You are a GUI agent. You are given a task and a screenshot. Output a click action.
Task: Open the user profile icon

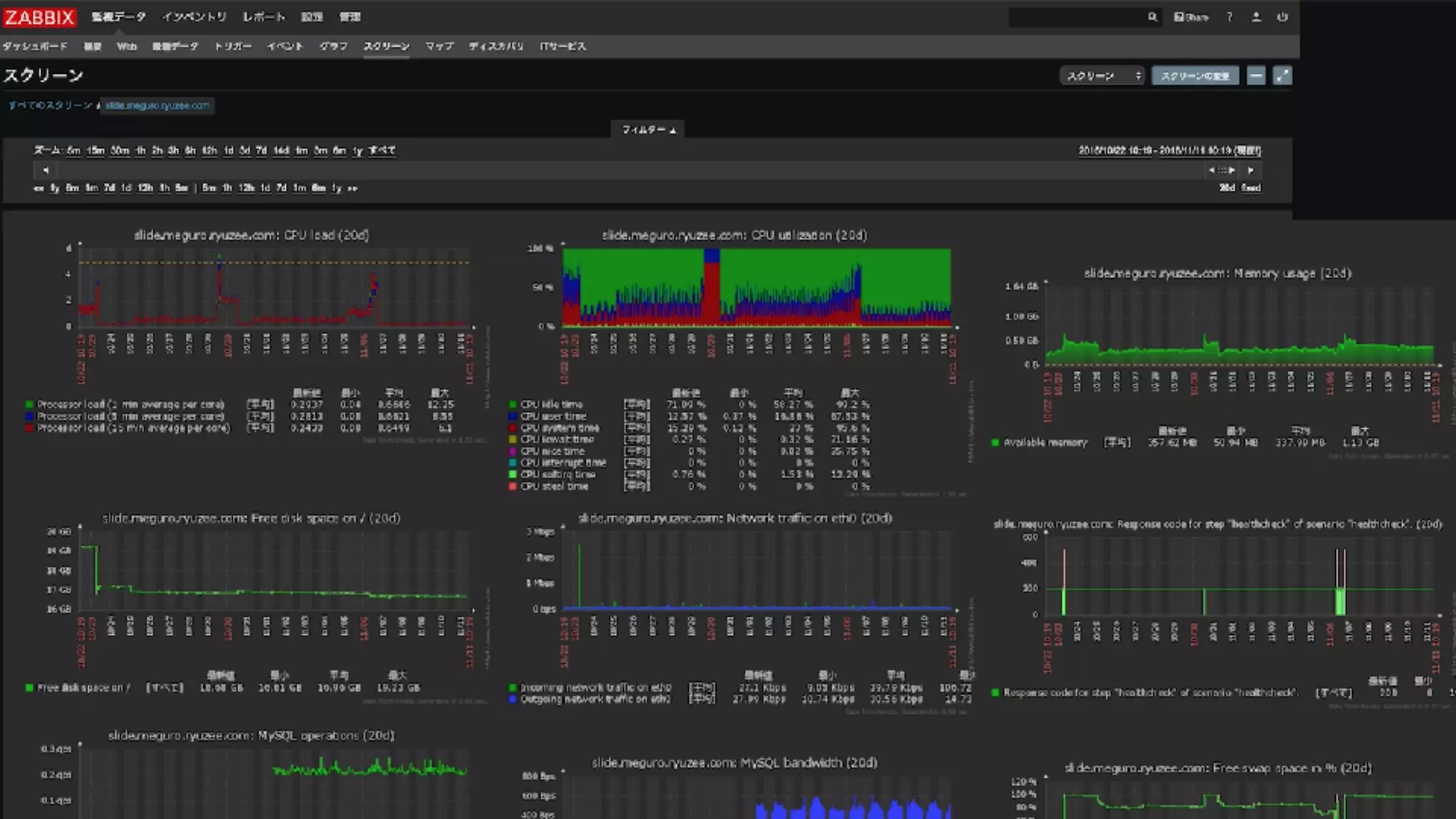click(1256, 17)
